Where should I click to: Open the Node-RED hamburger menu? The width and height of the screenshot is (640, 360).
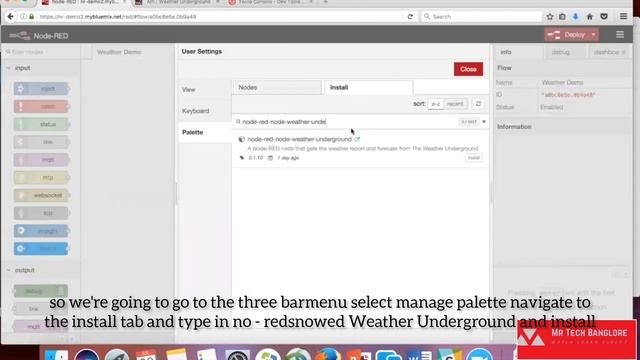click(x=620, y=35)
